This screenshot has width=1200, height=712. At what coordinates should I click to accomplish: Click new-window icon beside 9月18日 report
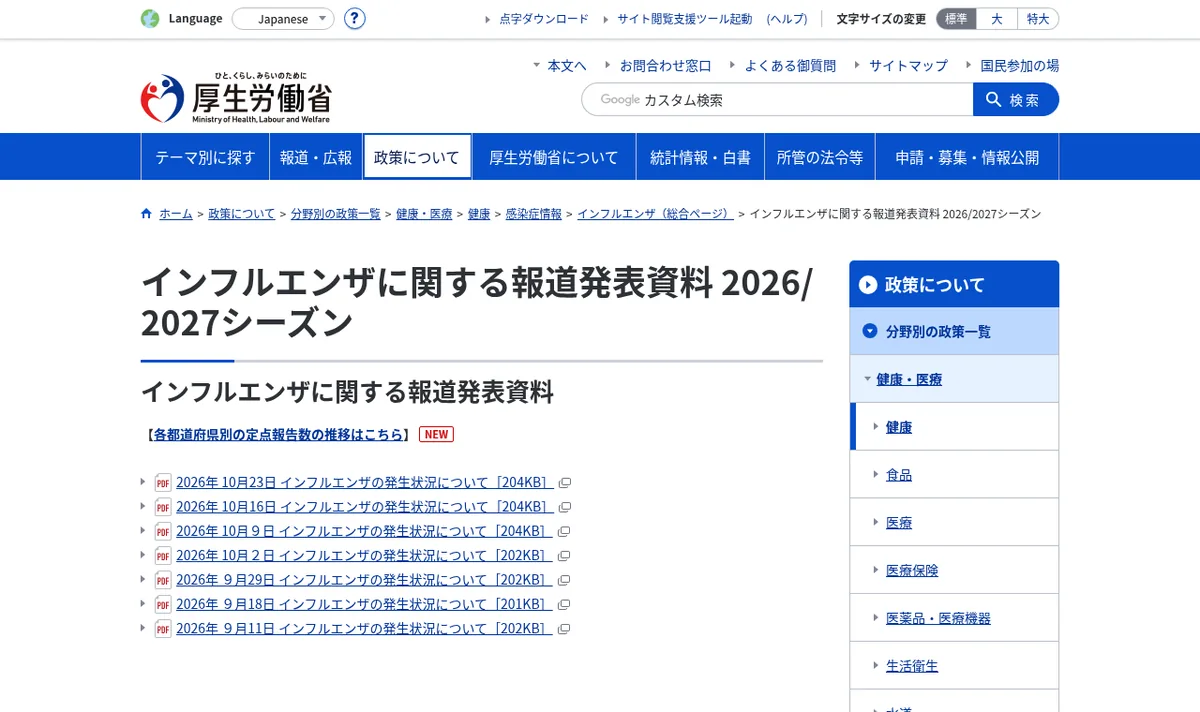[x=564, y=605]
